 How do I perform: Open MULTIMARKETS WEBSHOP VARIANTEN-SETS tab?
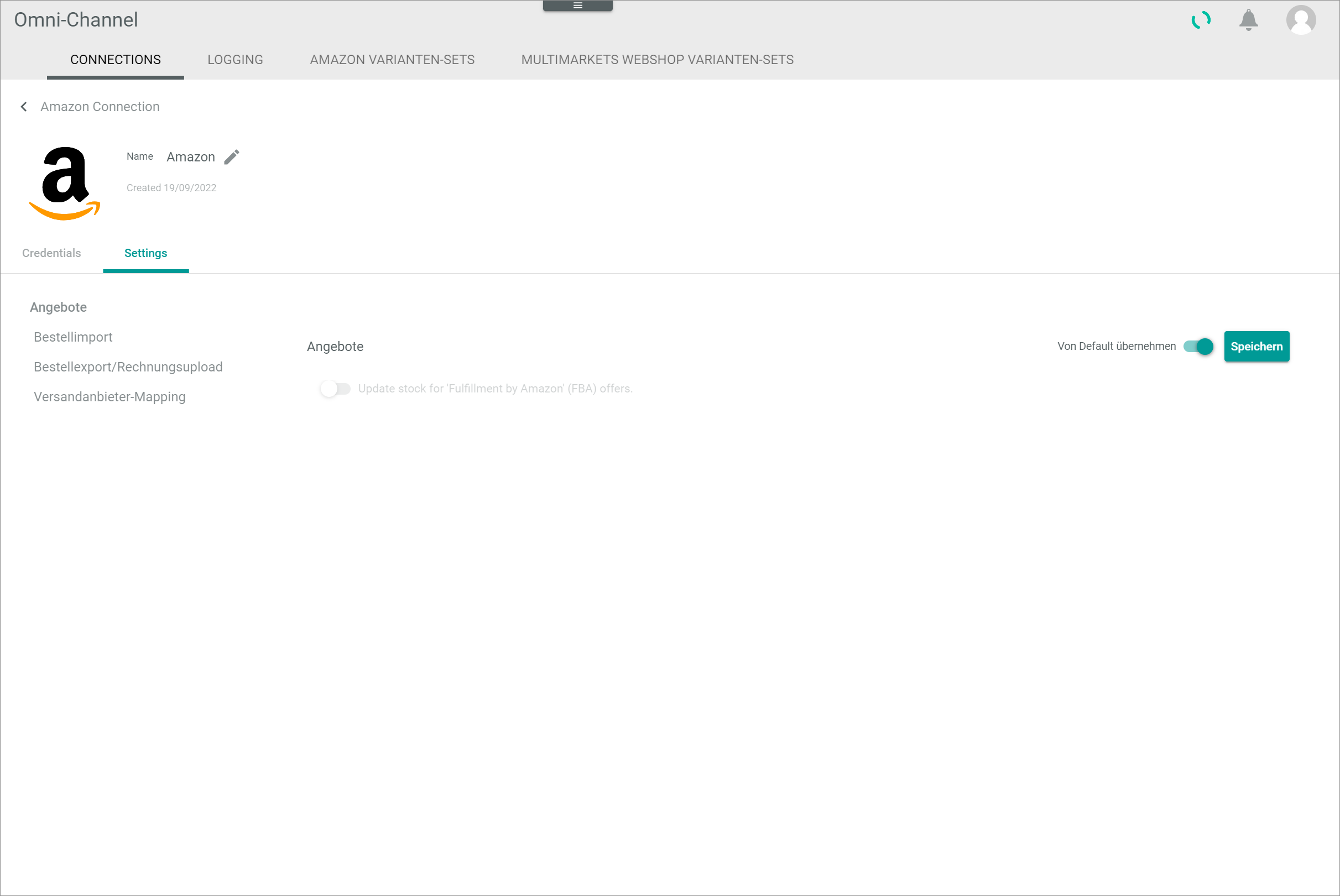tap(658, 60)
